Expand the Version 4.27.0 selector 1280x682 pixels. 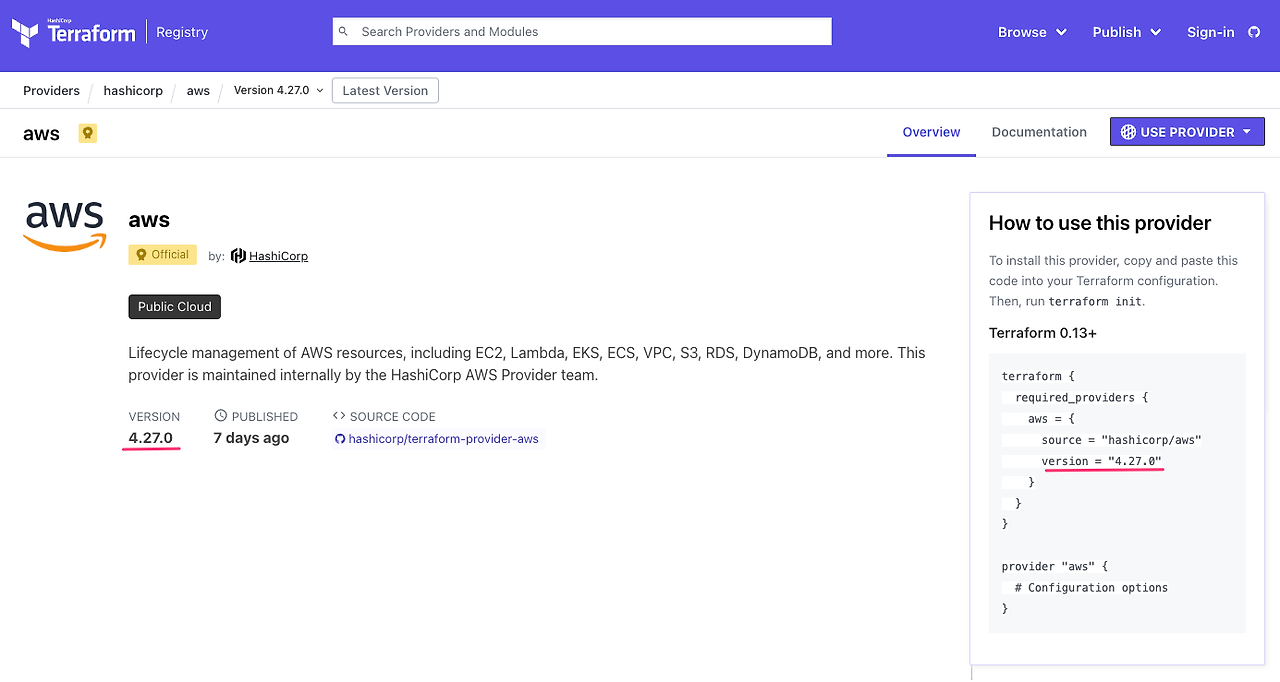279,90
